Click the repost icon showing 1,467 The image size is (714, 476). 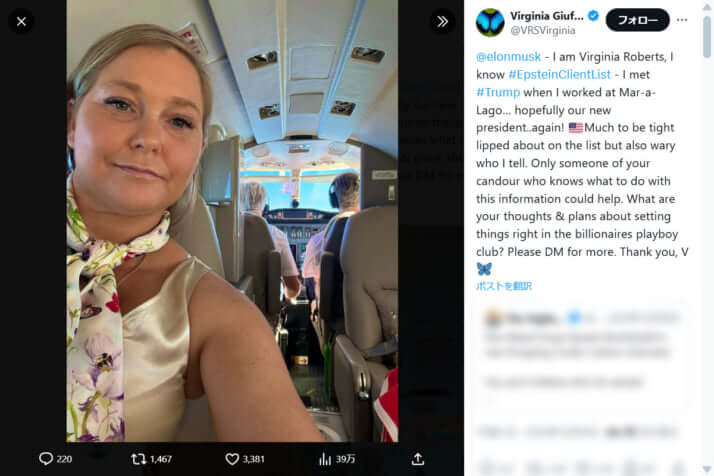[x=139, y=459]
